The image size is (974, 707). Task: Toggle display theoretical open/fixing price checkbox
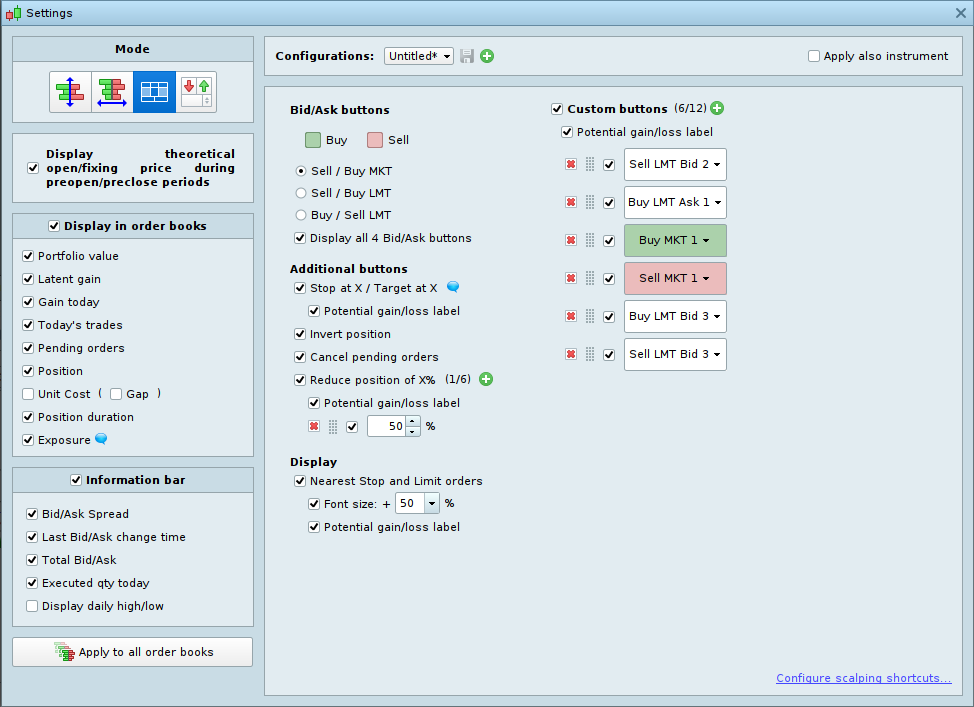(33, 168)
